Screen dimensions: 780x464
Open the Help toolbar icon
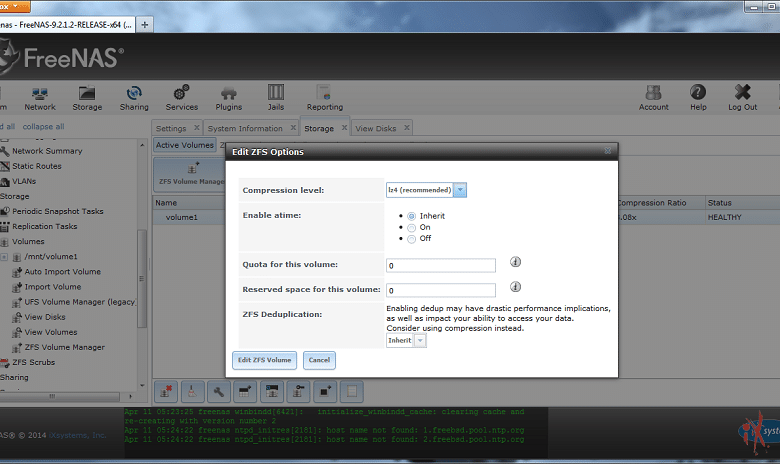click(x=698, y=97)
